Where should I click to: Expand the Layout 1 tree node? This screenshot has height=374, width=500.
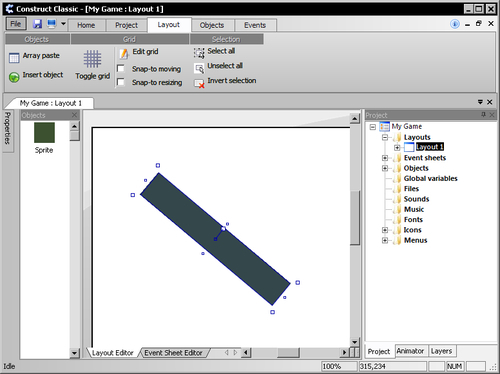(397, 147)
